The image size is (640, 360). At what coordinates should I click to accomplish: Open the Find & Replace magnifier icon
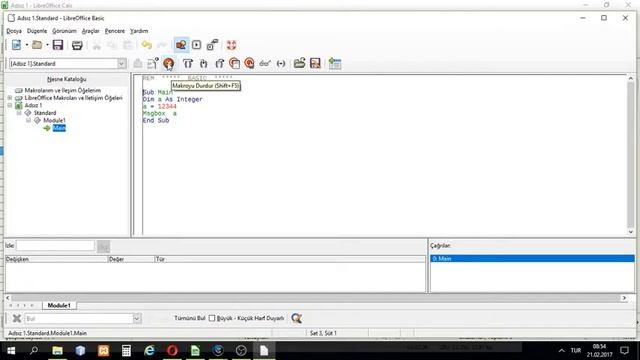click(x=297, y=318)
